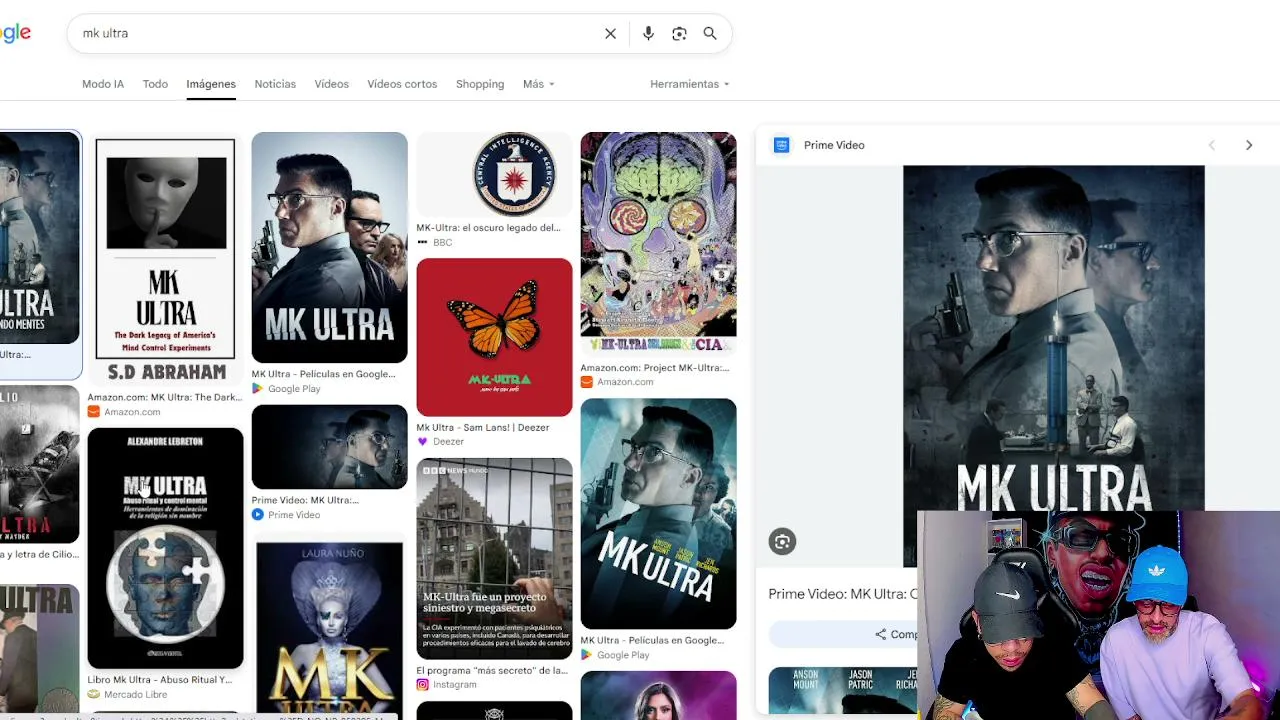This screenshot has width=1280, height=720.
Task: Open the Prime Video: MK Ultra:... result link
Action: [305, 500]
